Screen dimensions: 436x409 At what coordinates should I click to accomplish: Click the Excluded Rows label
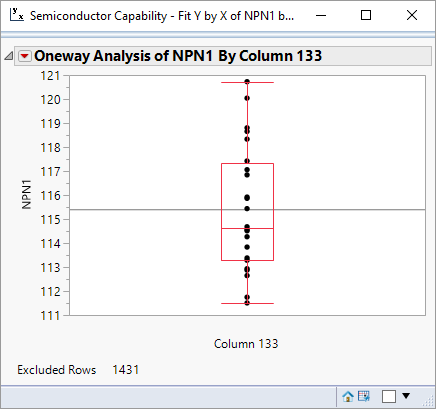coord(57,370)
